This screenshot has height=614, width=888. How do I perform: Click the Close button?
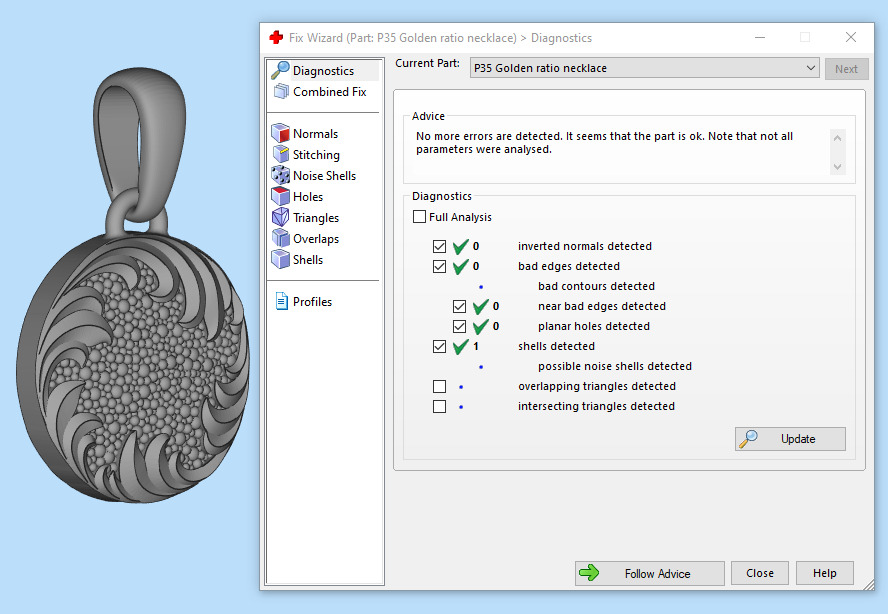759,573
